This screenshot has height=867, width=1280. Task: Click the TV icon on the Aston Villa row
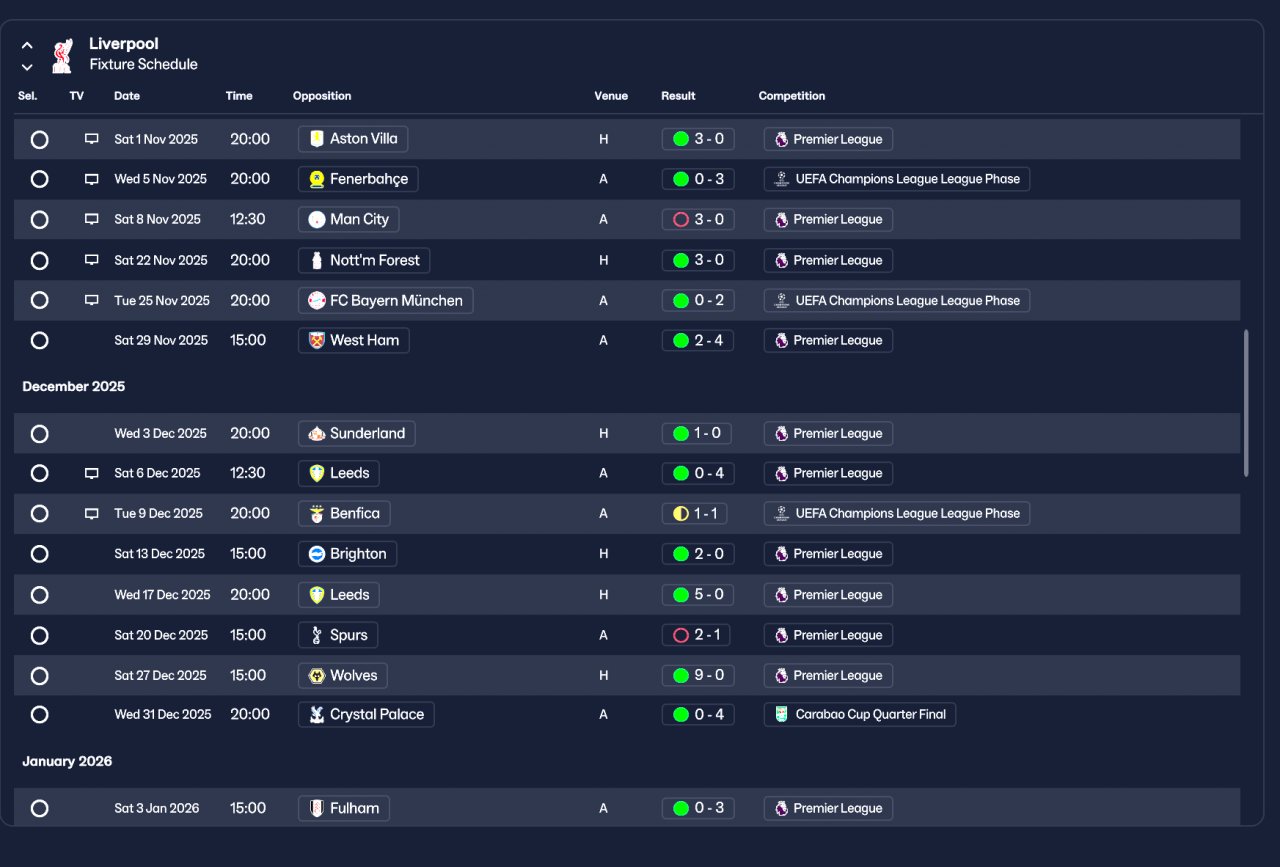[x=92, y=139]
